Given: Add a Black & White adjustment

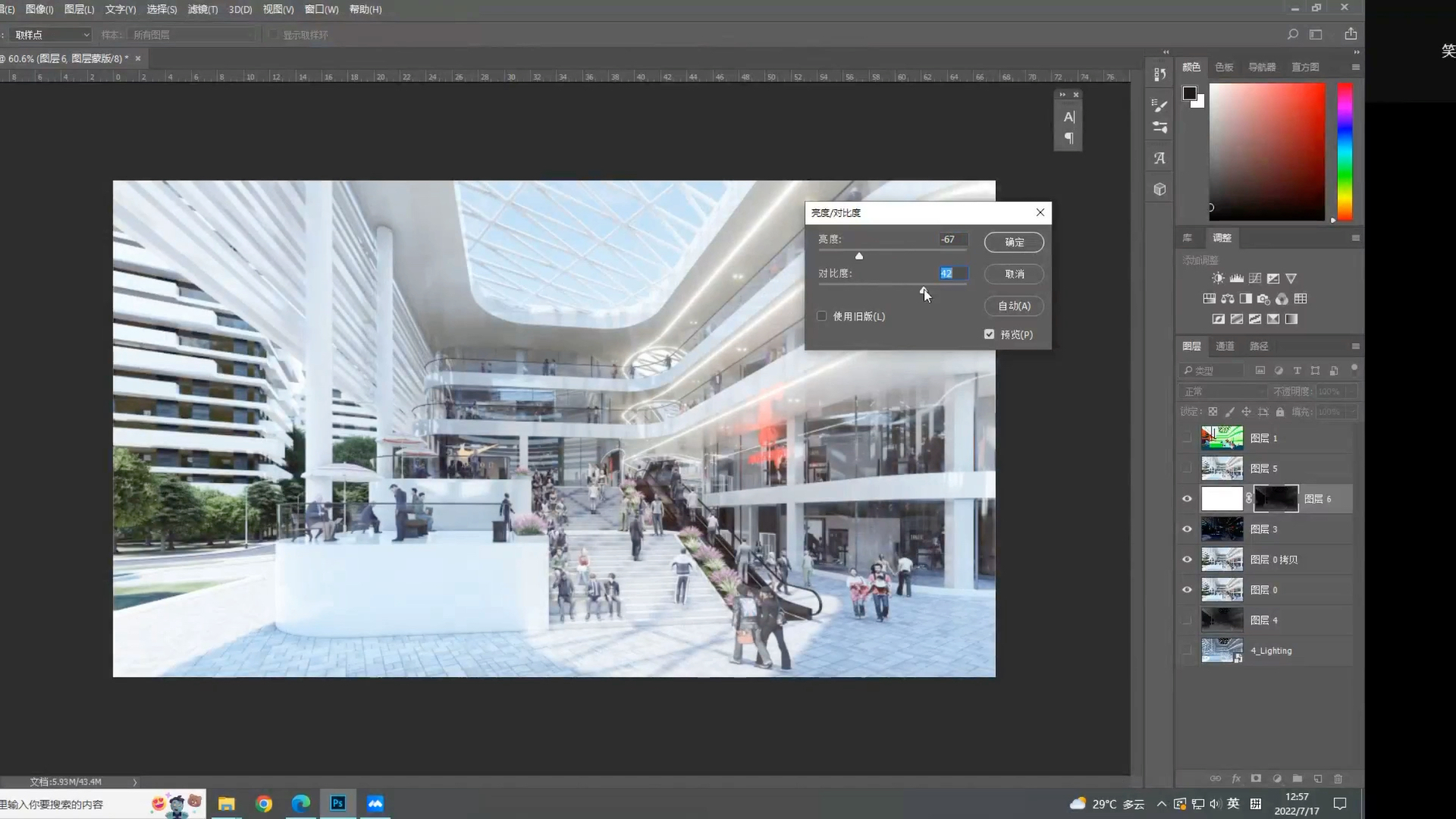Looking at the screenshot, I should (x=1246, y=299).
